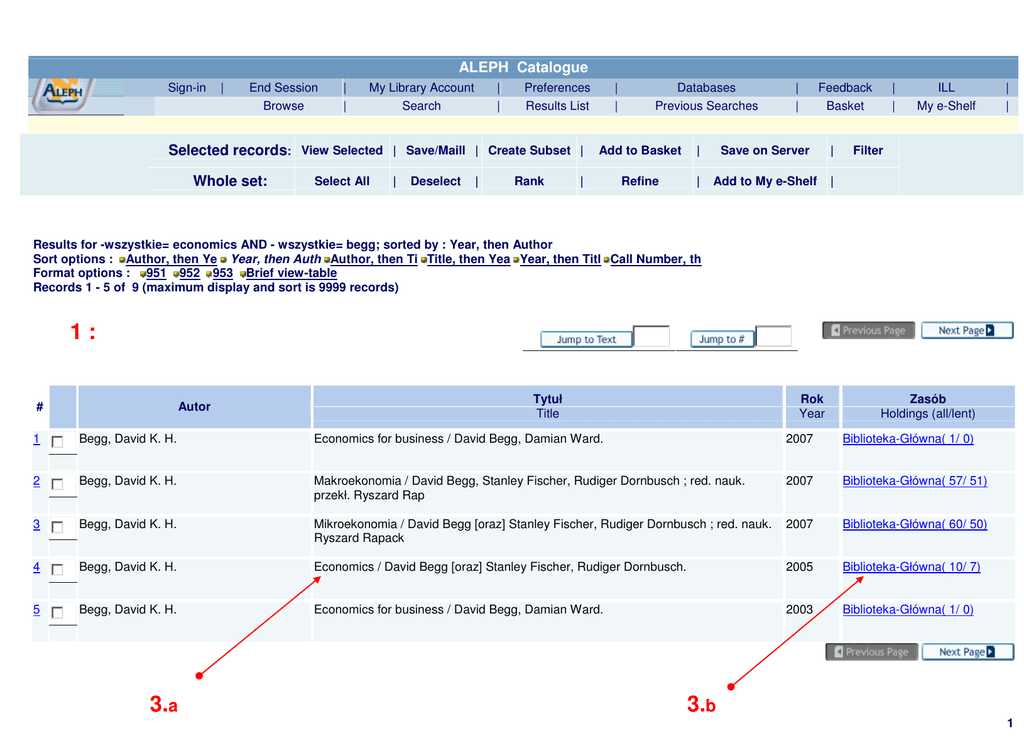Image resolution: width=1024 pixels, height=746 pixels.
Task: Sort results by Call Number
Action: [x=655, y=259]
